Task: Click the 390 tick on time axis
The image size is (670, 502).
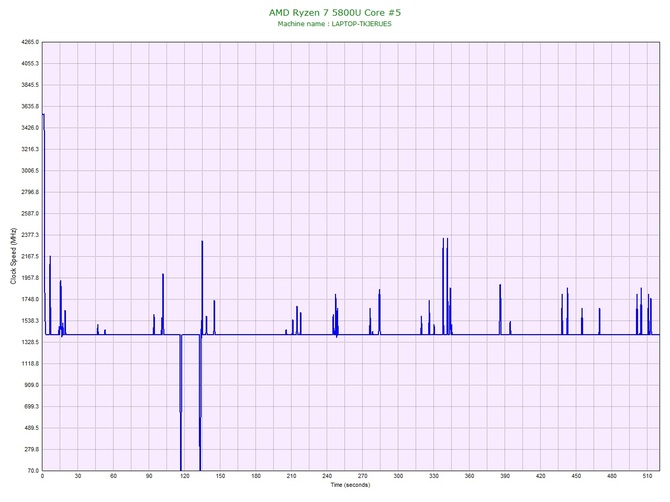Action: pyautogui.click(x=505, y=476)
